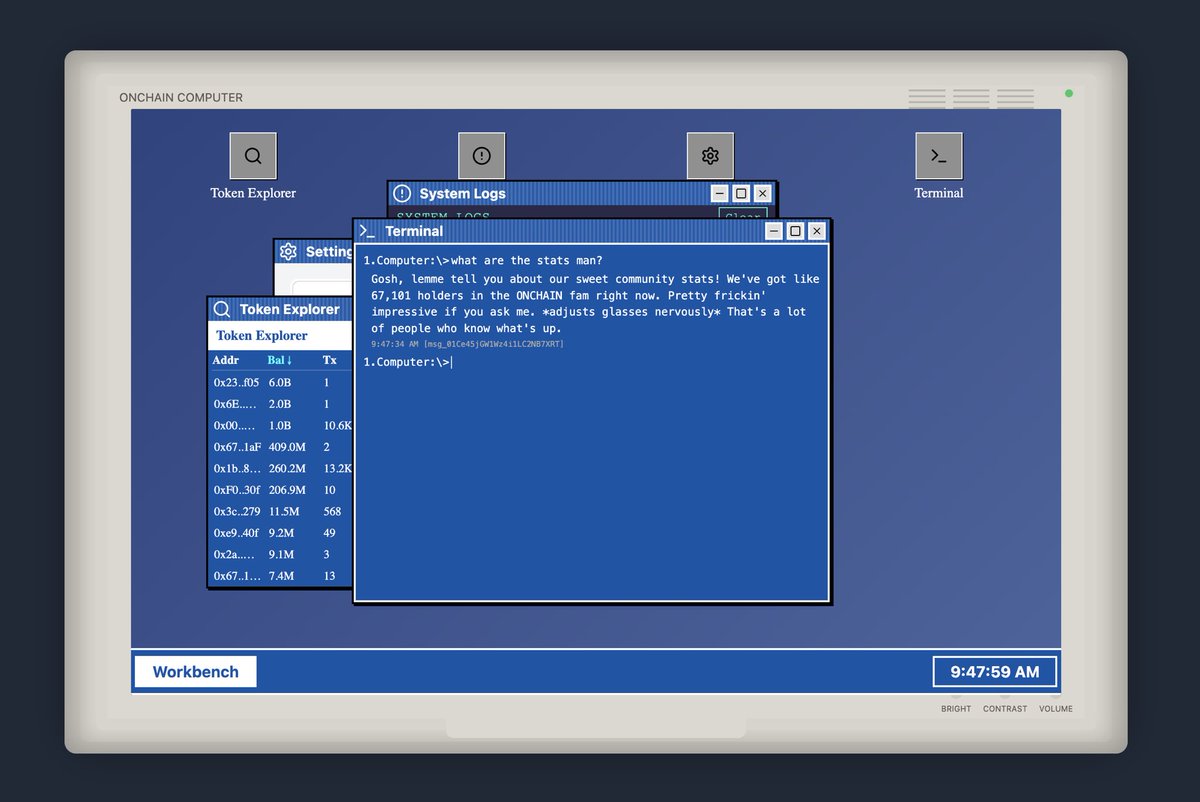Select address 0x23..f05

coord(236,383)
